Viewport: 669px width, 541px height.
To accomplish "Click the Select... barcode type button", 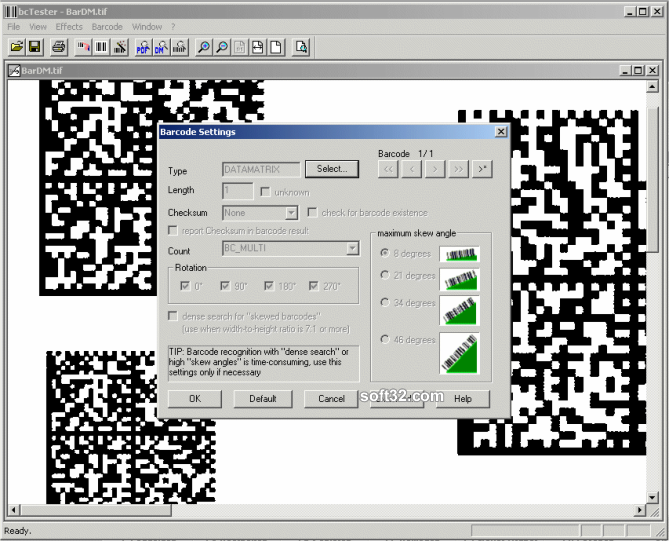I will click(x=332, y=169).
